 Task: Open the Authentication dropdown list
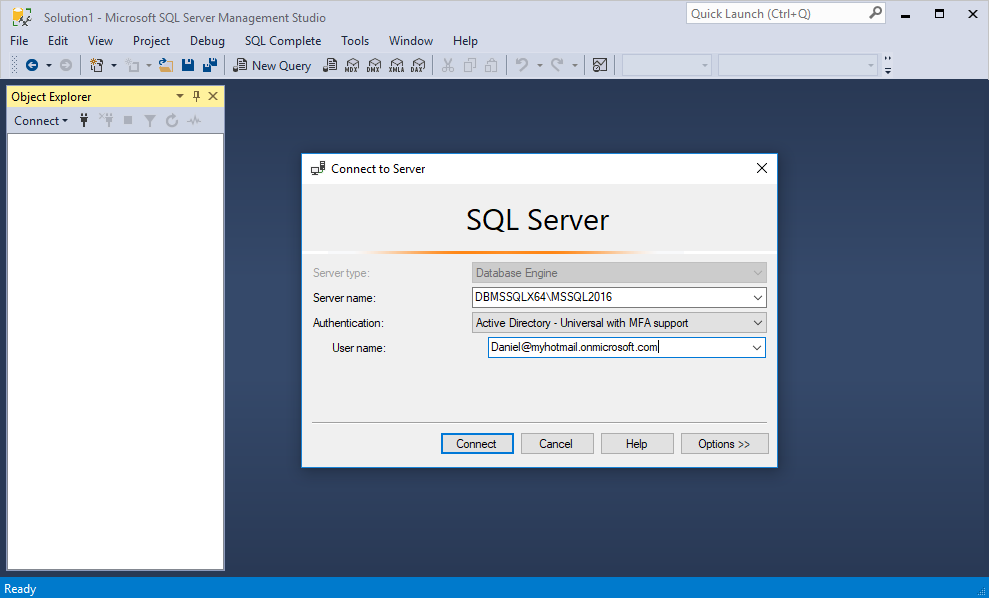[758, 323]
